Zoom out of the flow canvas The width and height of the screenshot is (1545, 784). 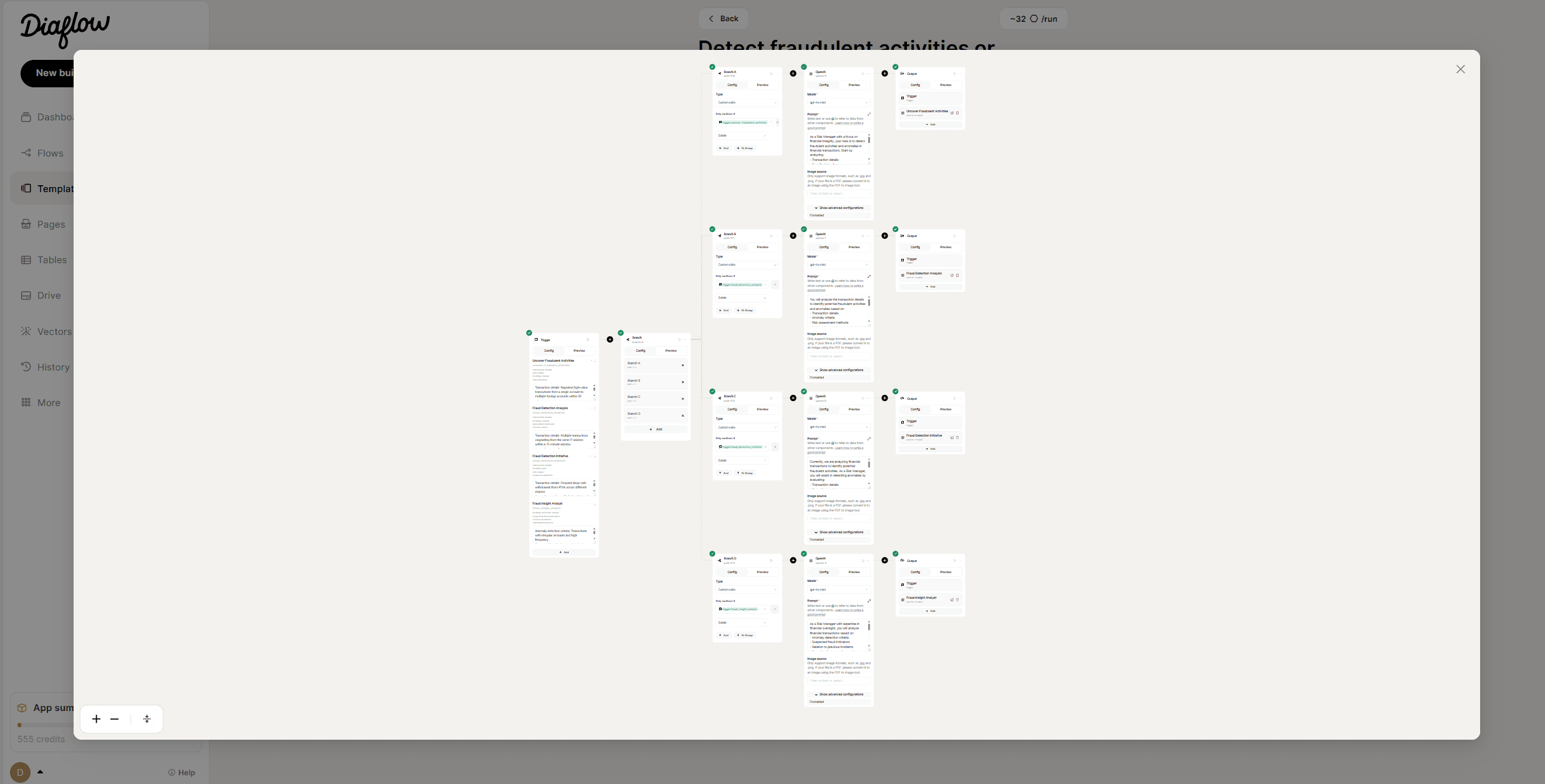pyautogui.click(x=115, y=719)
